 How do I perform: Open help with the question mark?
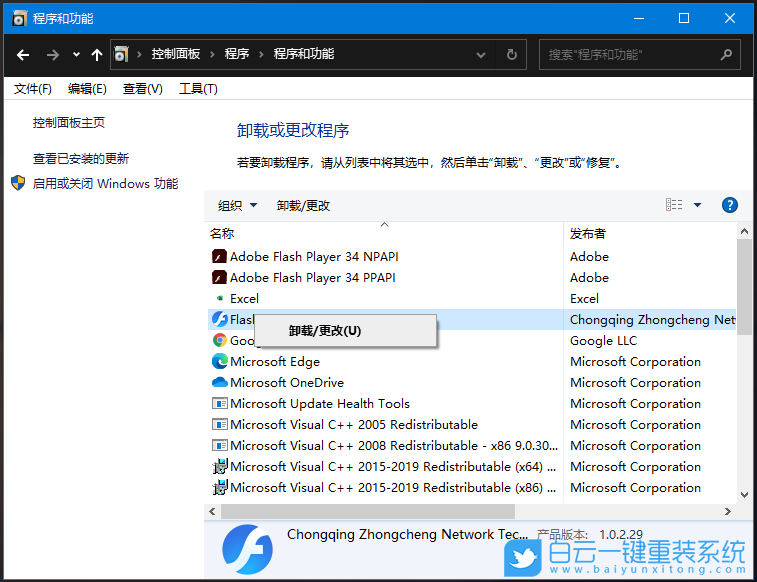tap(729, 205)
